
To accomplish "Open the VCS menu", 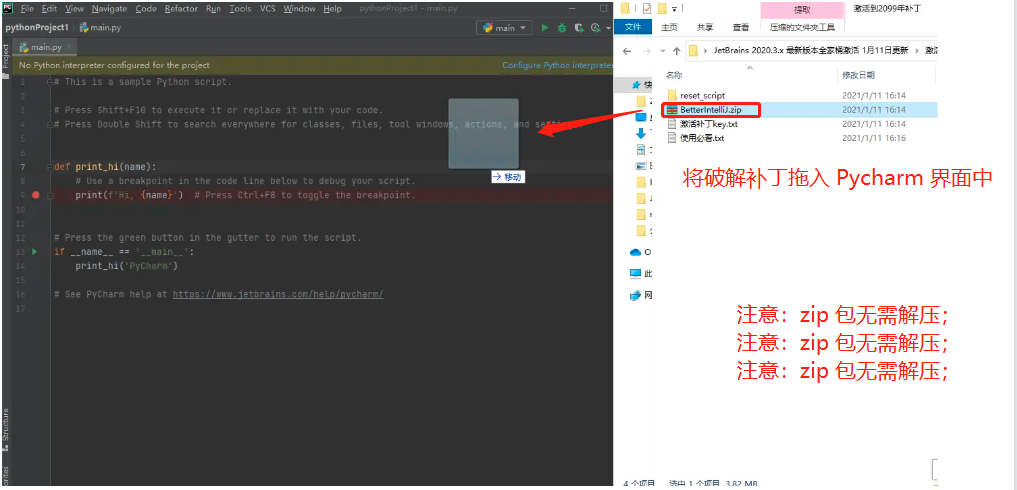I will (268, 9).
